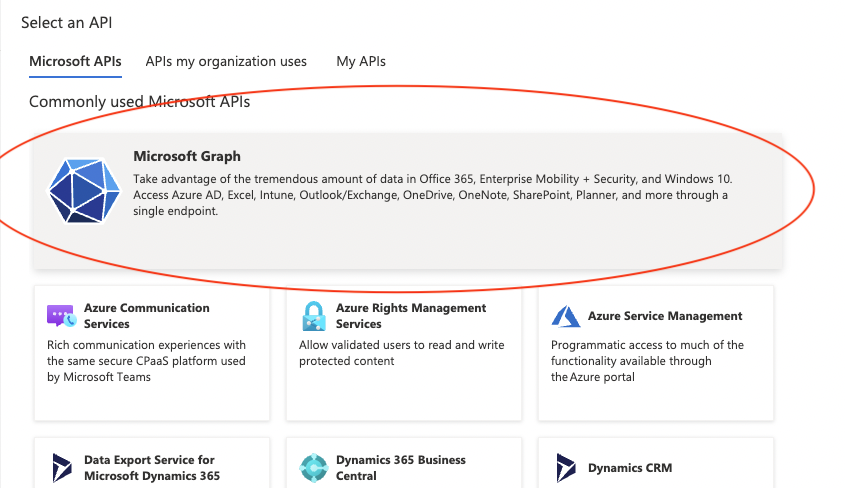This screenshot has height=488, width=845.
Task: Click 'Rich communication experiences' description text
Action: [146, 361]
